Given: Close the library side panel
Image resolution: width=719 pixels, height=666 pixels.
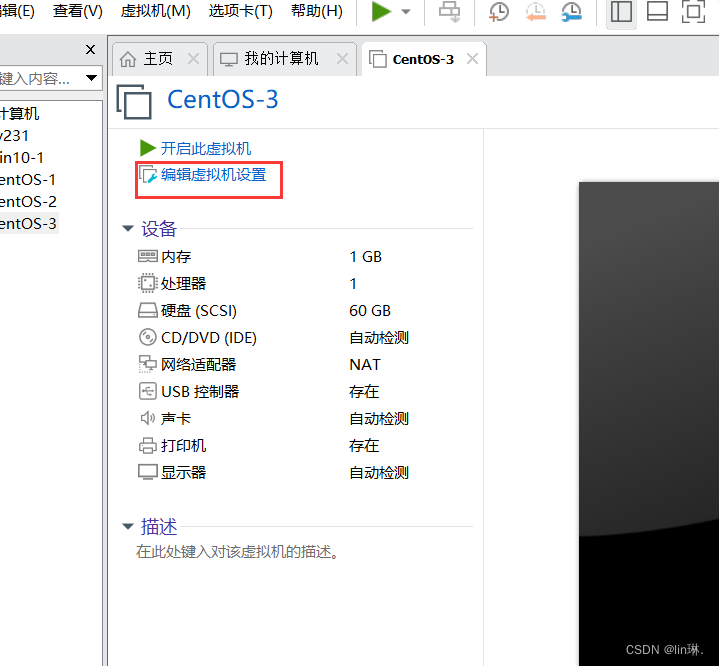Looking at the screenshot, I should [x=90, y=50].
